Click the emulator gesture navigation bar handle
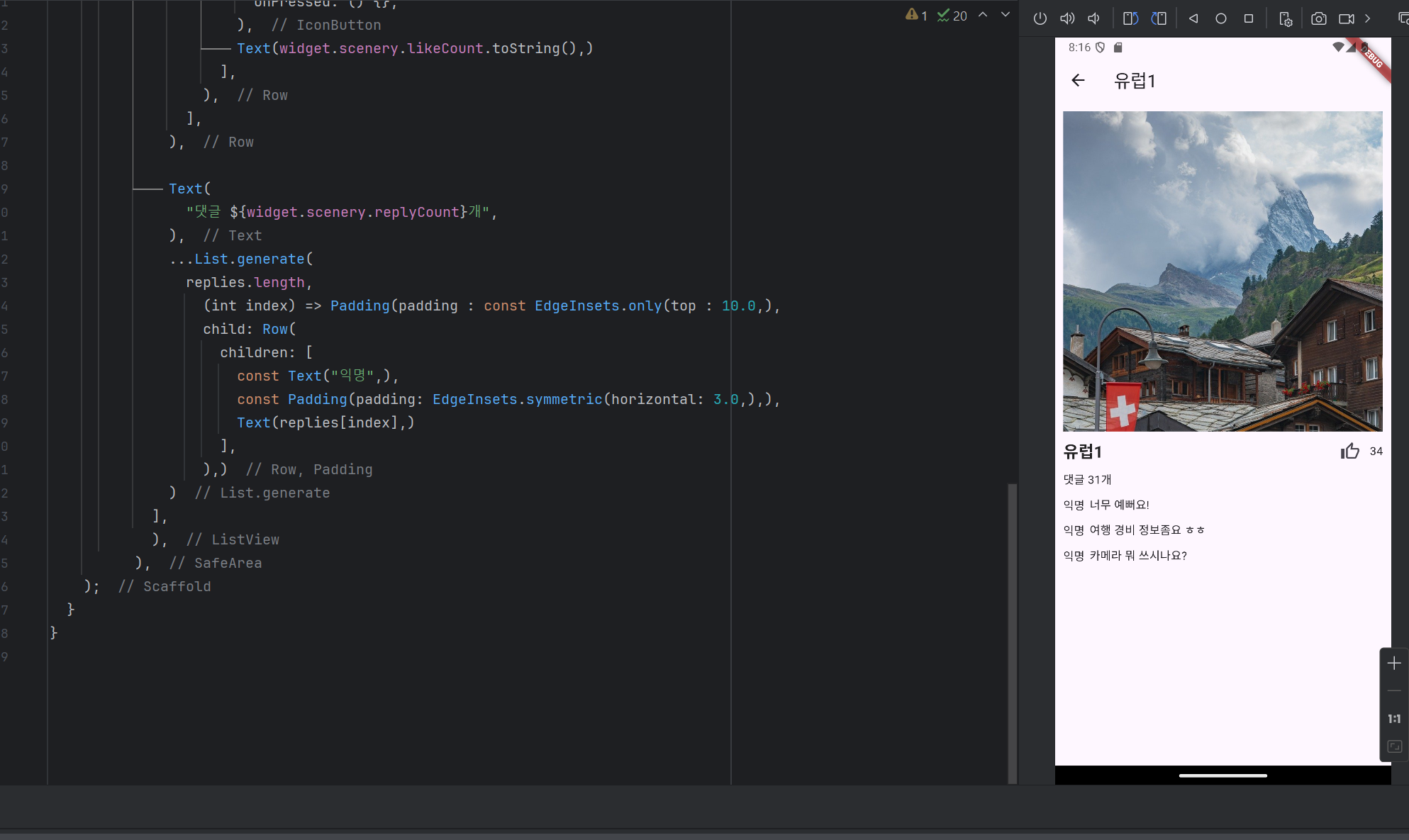Image resolution: width=1409 pixels, height=840 pixels. (x=1223, y=775)
